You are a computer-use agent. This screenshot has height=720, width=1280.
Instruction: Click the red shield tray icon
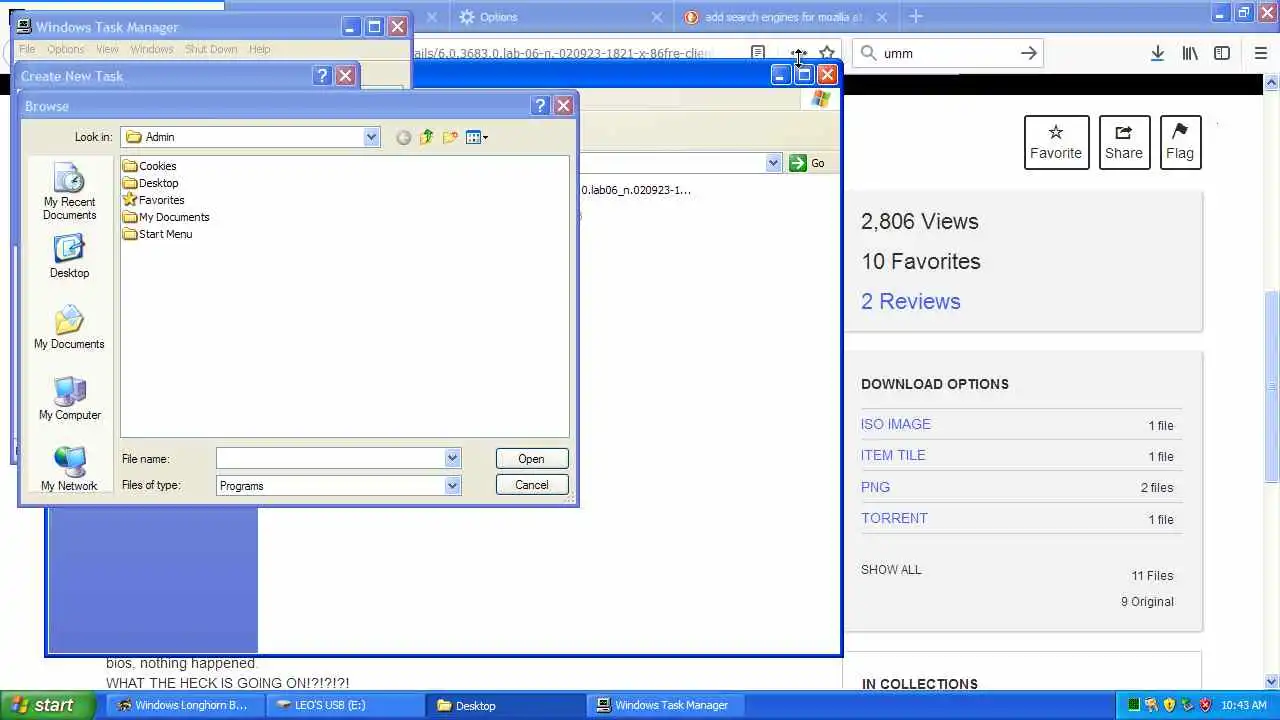pos(1205,705)
